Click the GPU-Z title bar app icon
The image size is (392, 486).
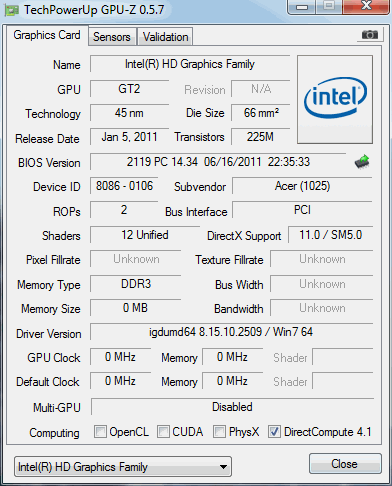point(11,10)
